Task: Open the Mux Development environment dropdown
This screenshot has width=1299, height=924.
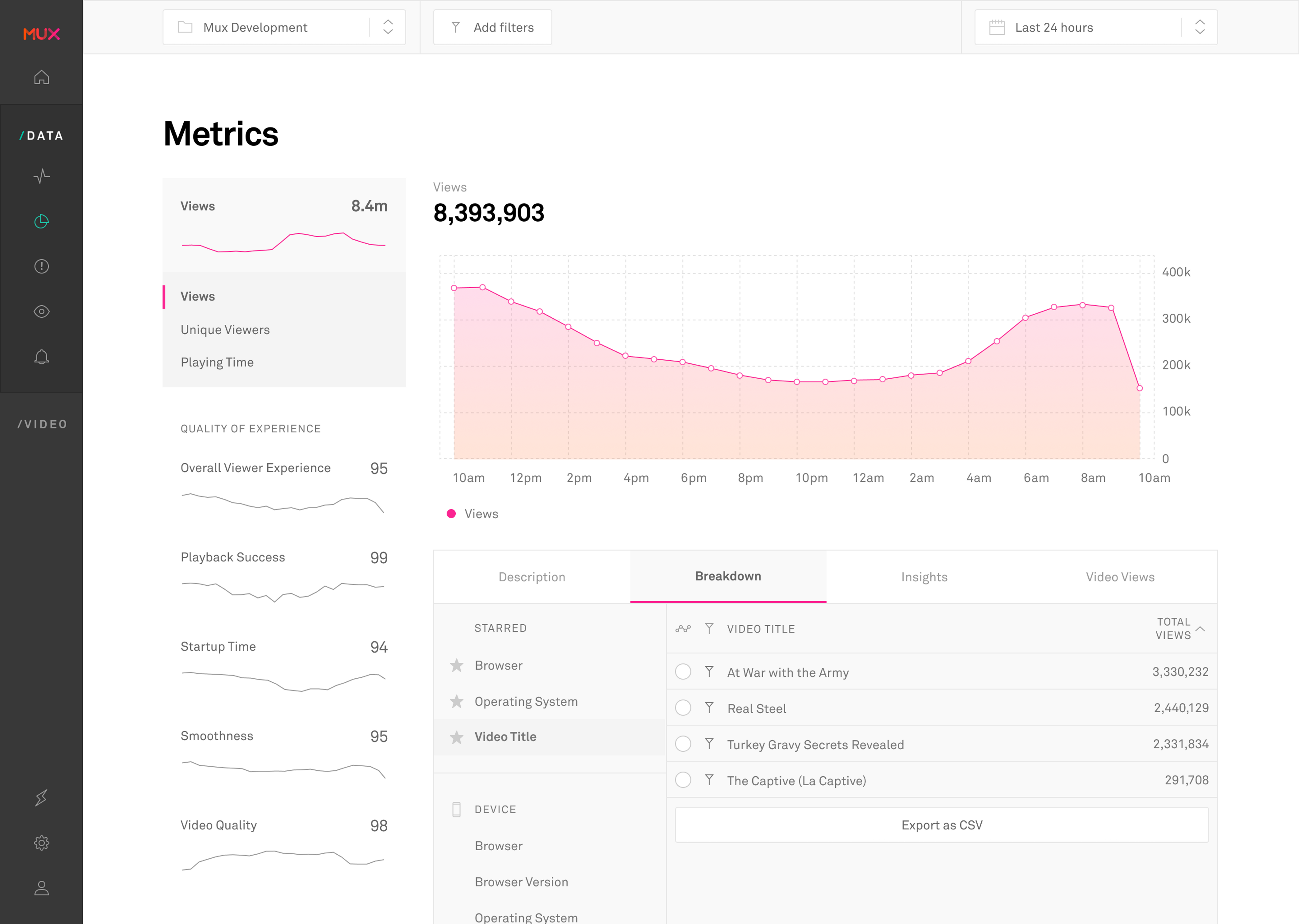Action: 284,27
